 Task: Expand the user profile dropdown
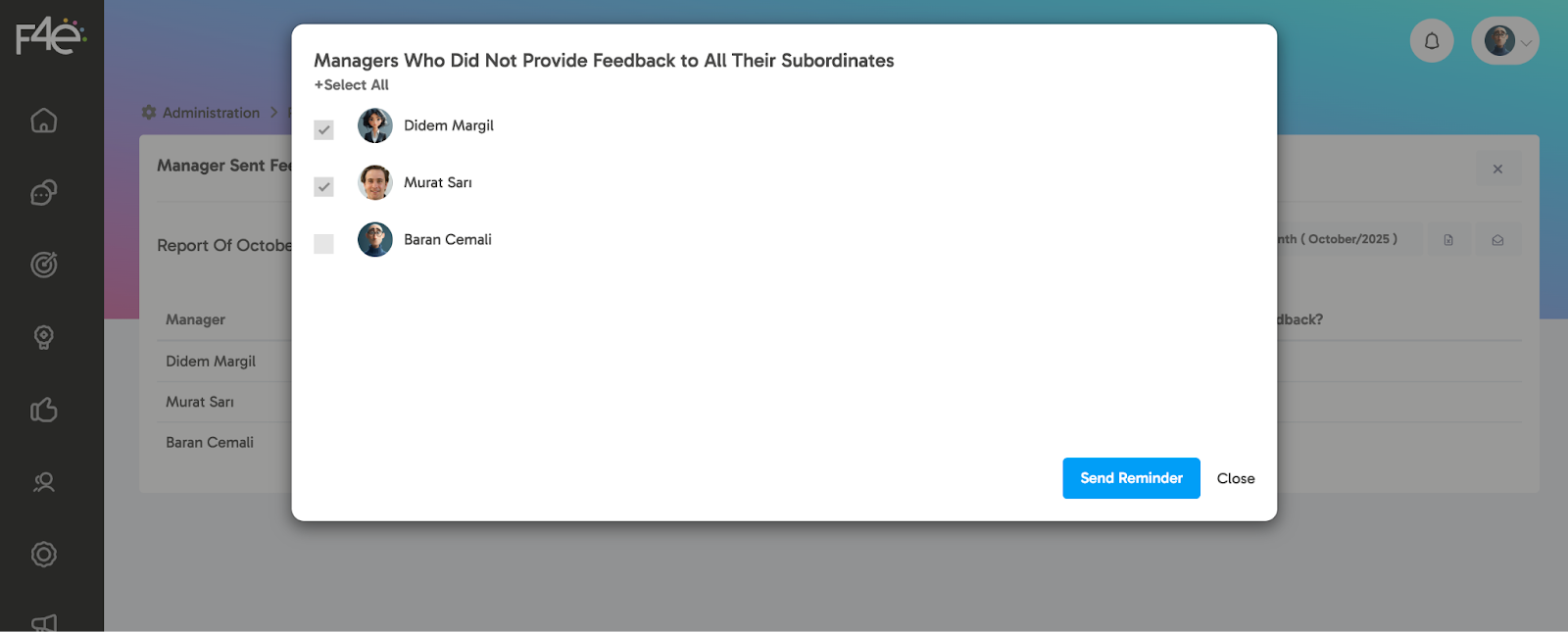(1505, 41)
